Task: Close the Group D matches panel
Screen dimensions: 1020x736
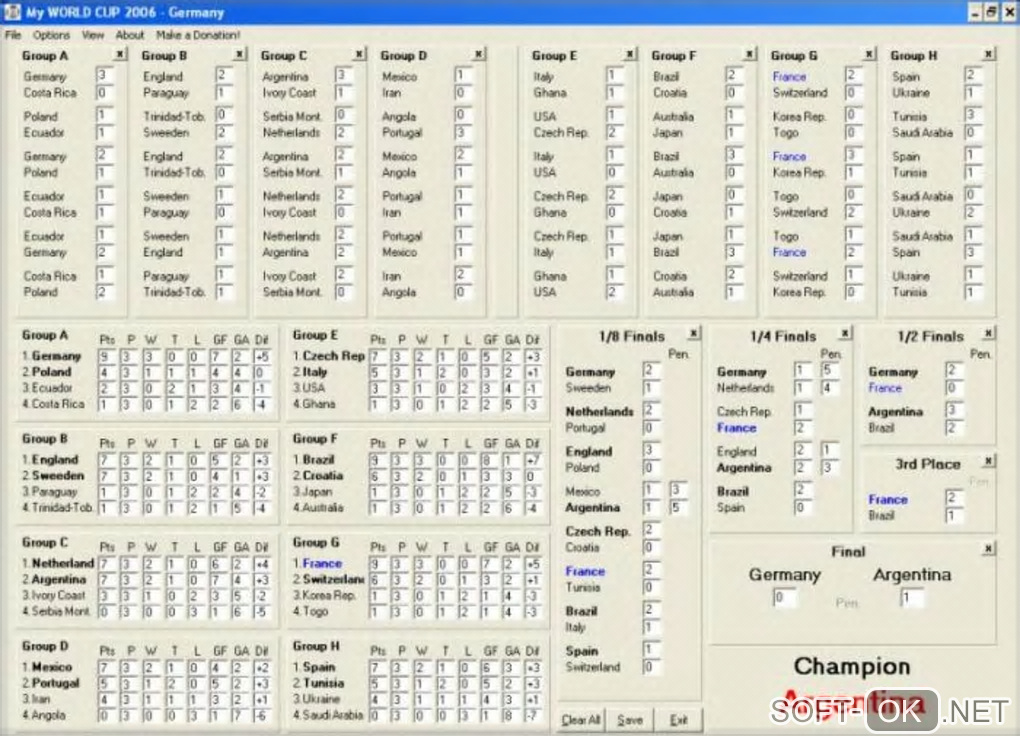Action: coord(479,55)
